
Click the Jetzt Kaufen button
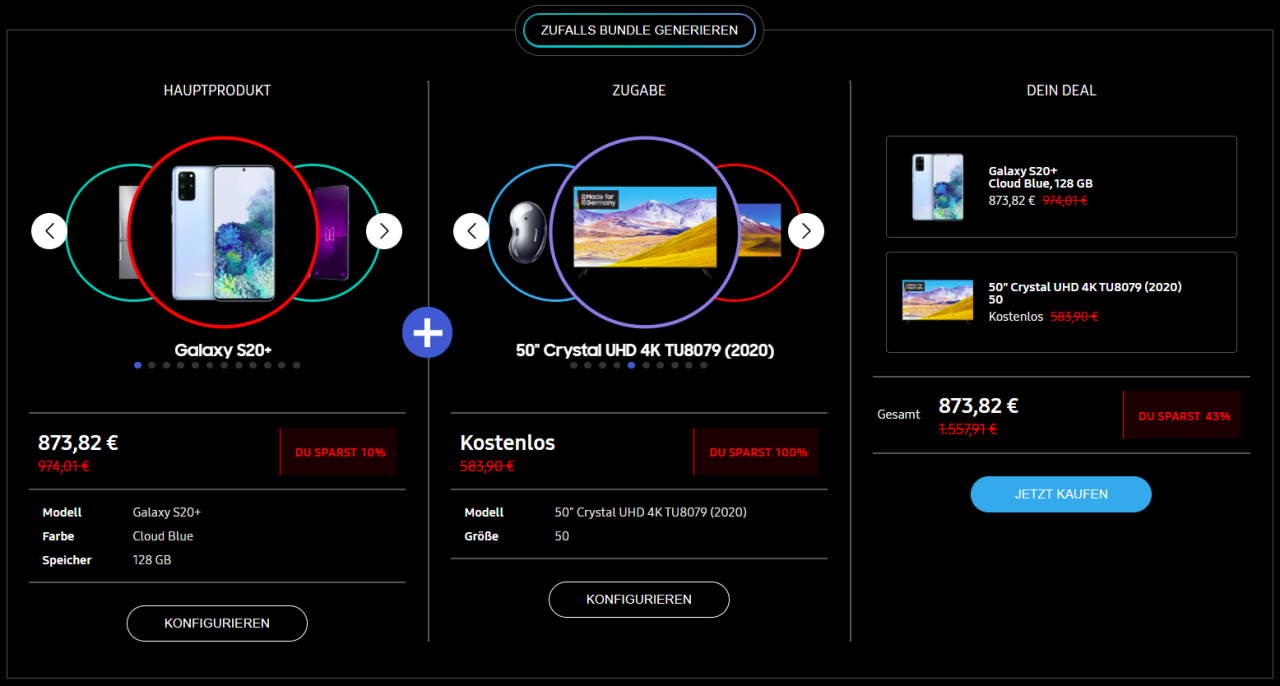pos(1061,494)
